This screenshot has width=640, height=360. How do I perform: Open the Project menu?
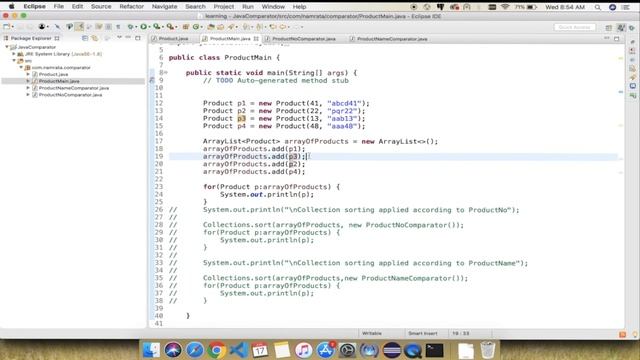pos(224,7)
